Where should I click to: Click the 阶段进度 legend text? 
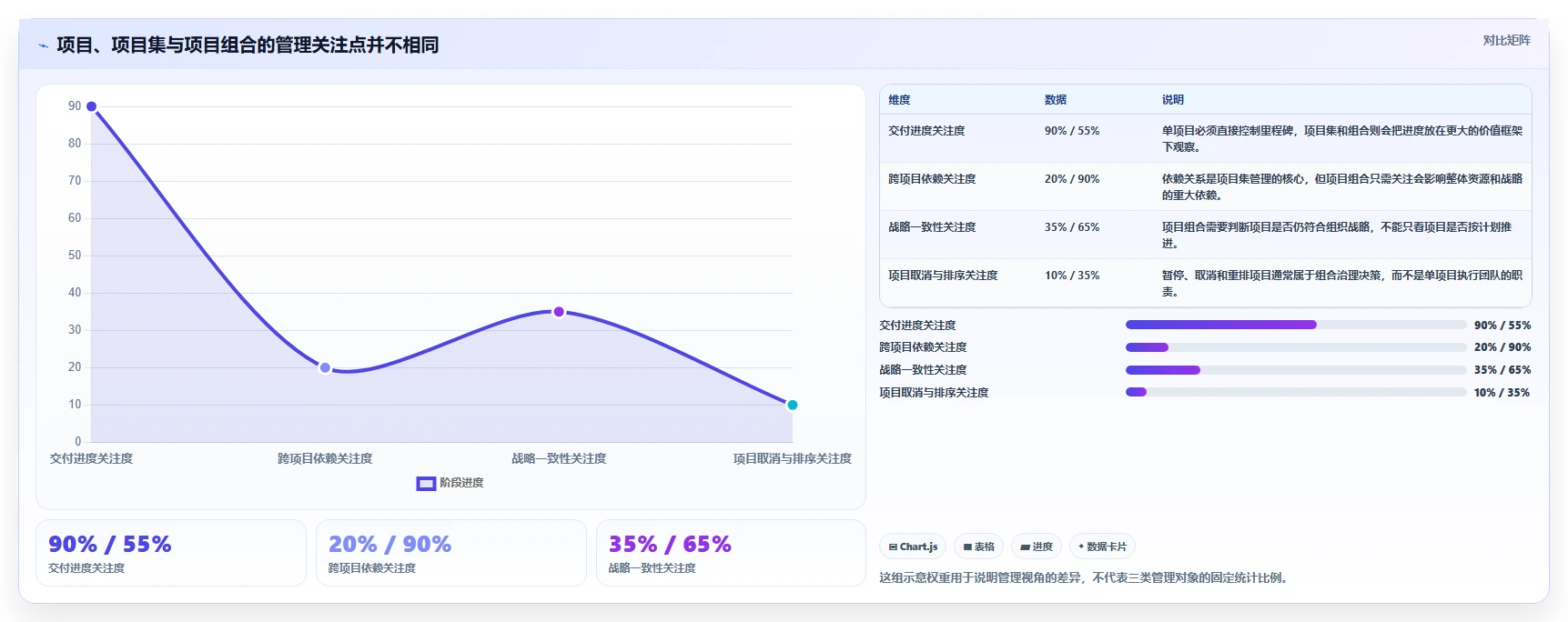pos(461,483)
